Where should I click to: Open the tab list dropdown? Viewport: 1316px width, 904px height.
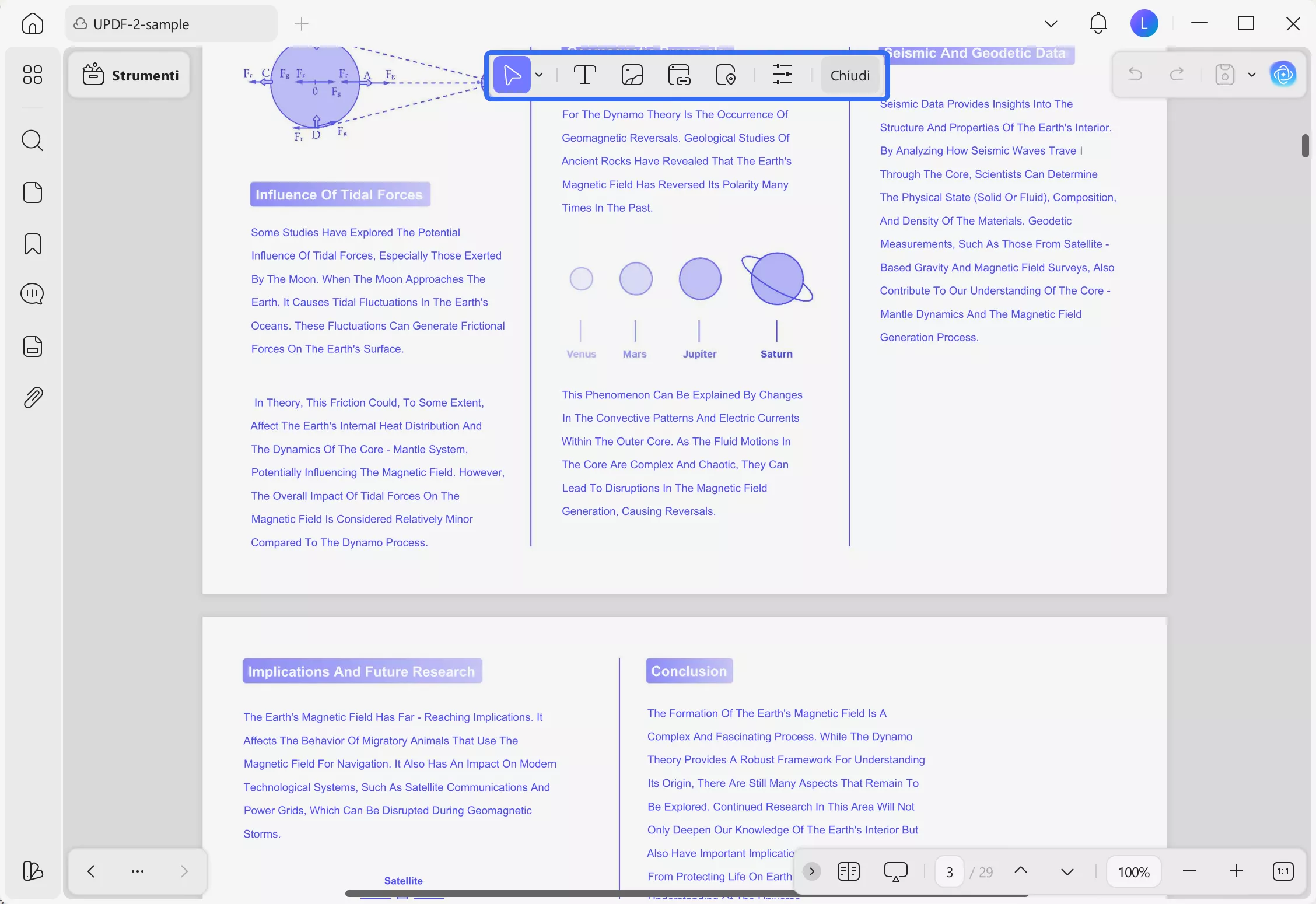pyautogui.click(x=1051, y=23)
